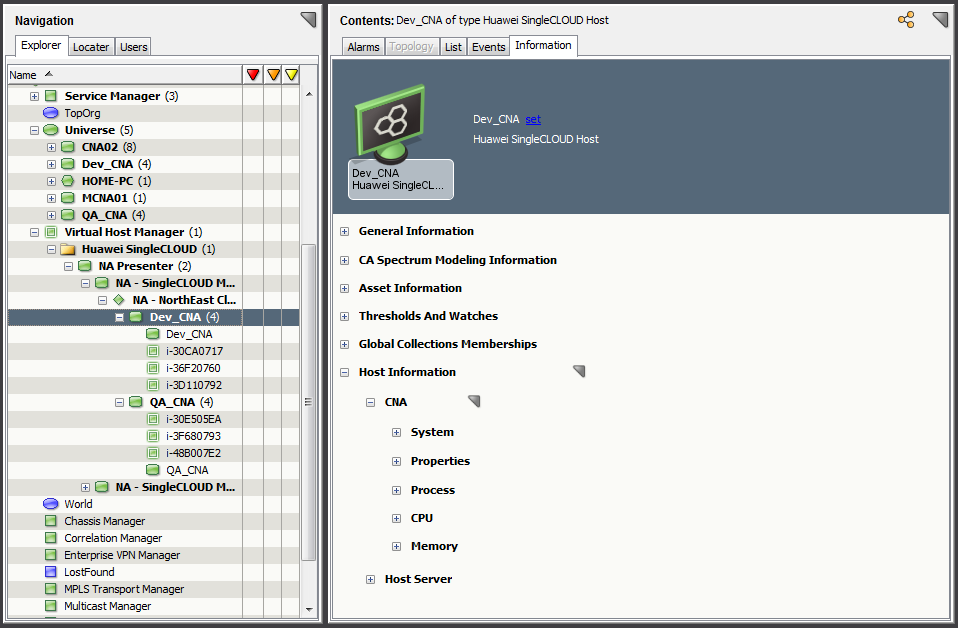Expand the CPU subsection
The height and width of the screenshot is (628, 958).
(x=397, y=519)
